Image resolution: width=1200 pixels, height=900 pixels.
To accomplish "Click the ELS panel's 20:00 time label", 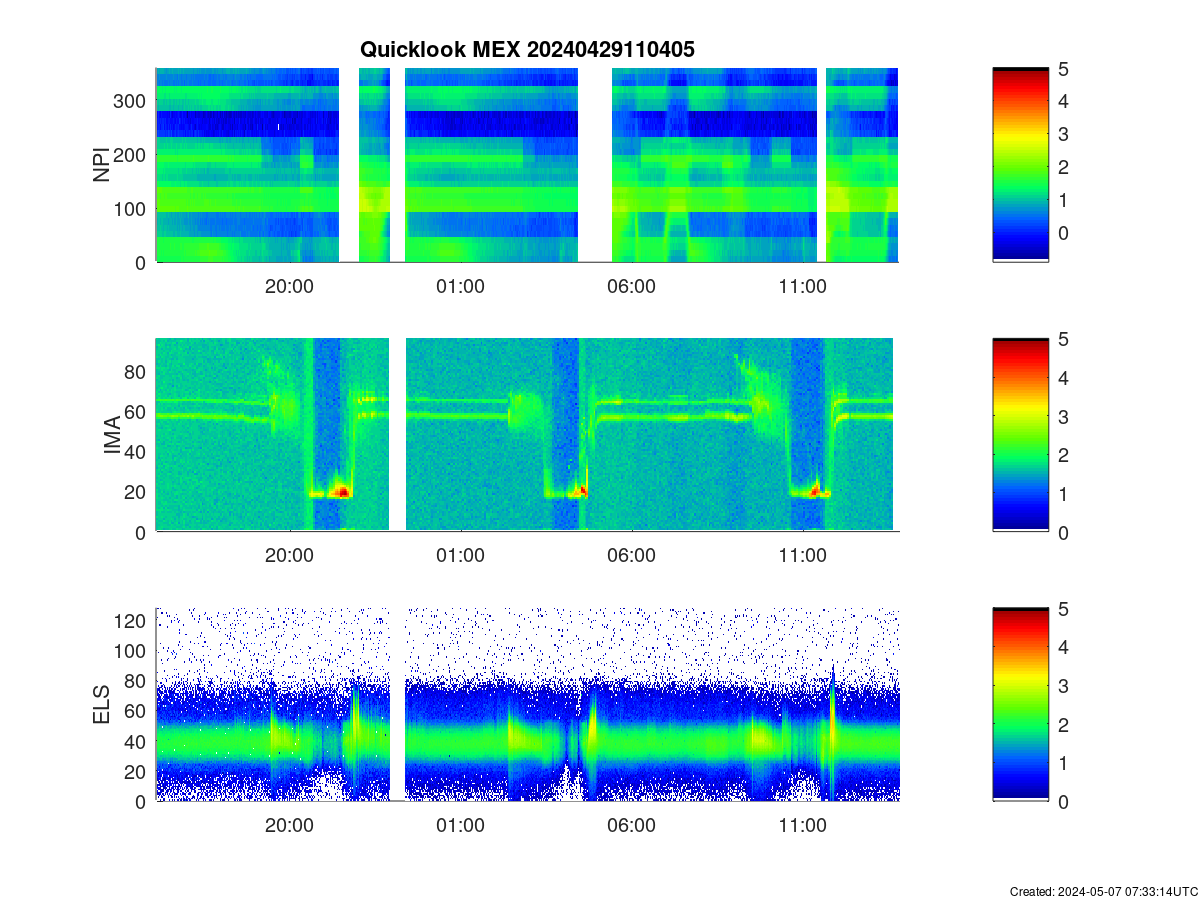I will [x=289, y=826].
